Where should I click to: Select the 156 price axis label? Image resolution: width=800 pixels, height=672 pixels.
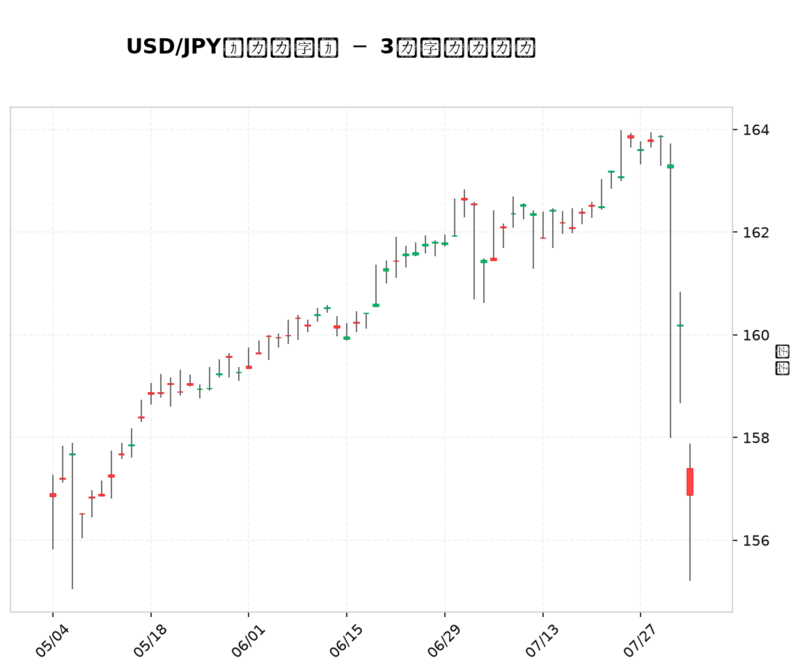click(x=756, y=540)
